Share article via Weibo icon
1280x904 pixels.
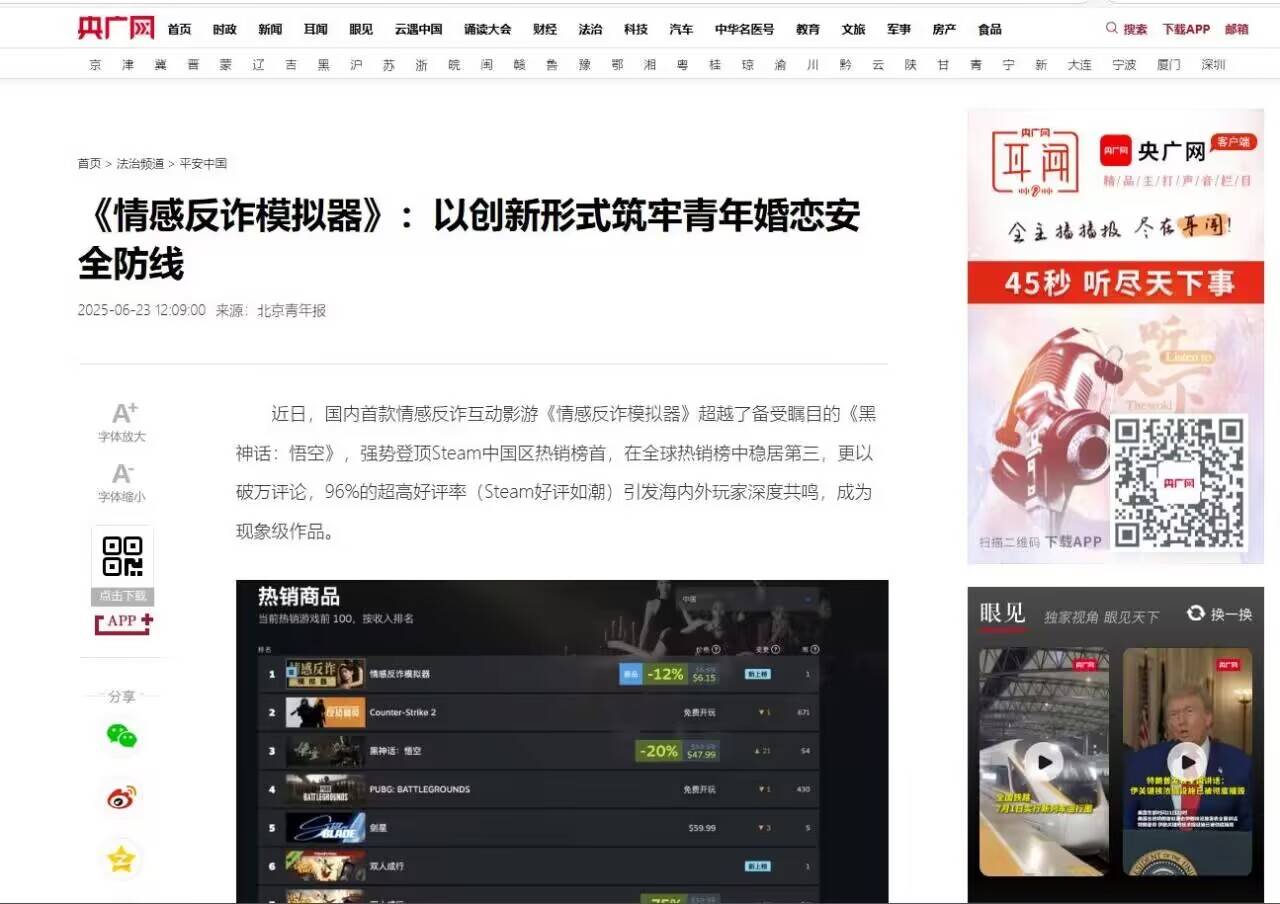tap(122, 798)
